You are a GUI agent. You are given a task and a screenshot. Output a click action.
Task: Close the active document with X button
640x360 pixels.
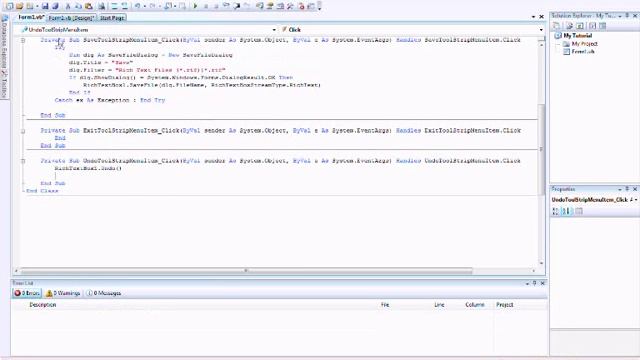click(542, 17)
